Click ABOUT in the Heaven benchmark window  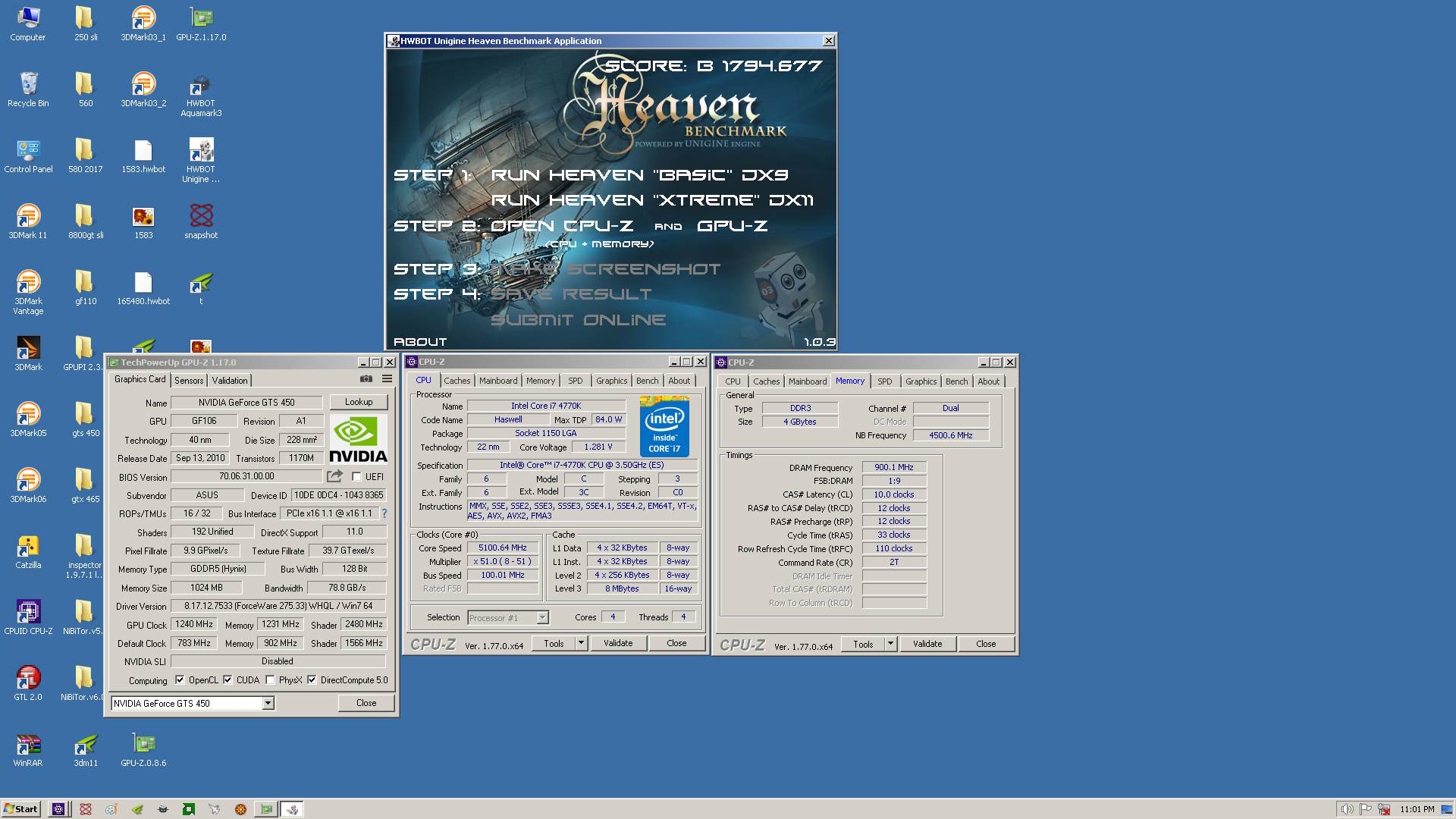click(x=420, y=342)
